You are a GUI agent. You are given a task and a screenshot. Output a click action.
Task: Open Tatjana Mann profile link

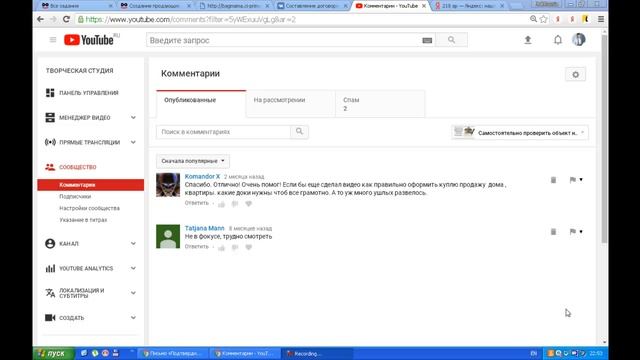click(x=204, y=228)
